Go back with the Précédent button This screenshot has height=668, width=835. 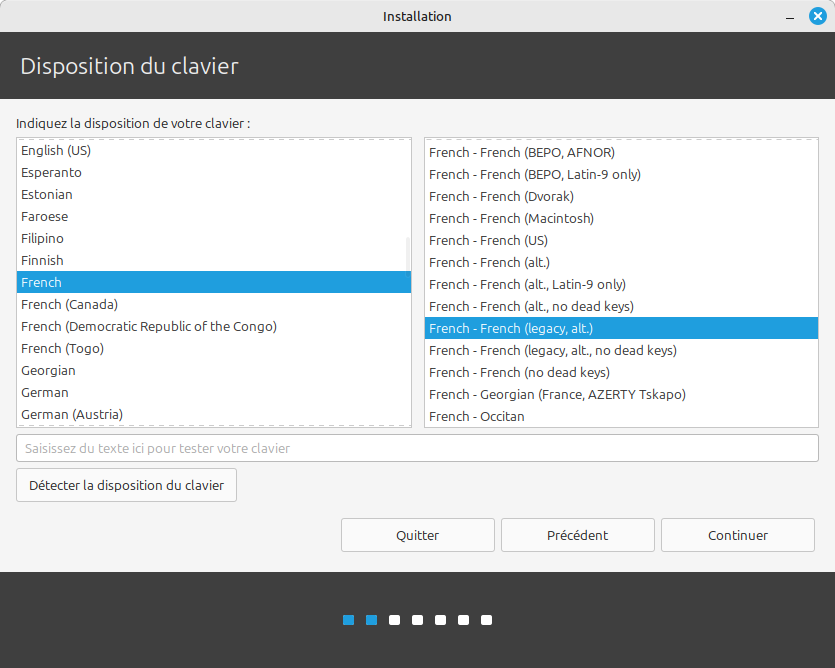(x=577, y=535)
